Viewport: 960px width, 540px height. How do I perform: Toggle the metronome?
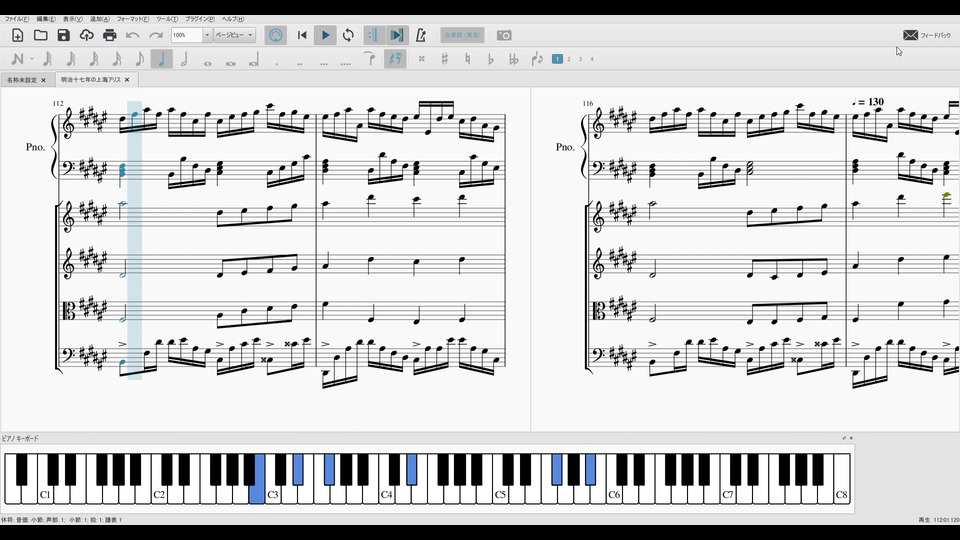[421, 35]
